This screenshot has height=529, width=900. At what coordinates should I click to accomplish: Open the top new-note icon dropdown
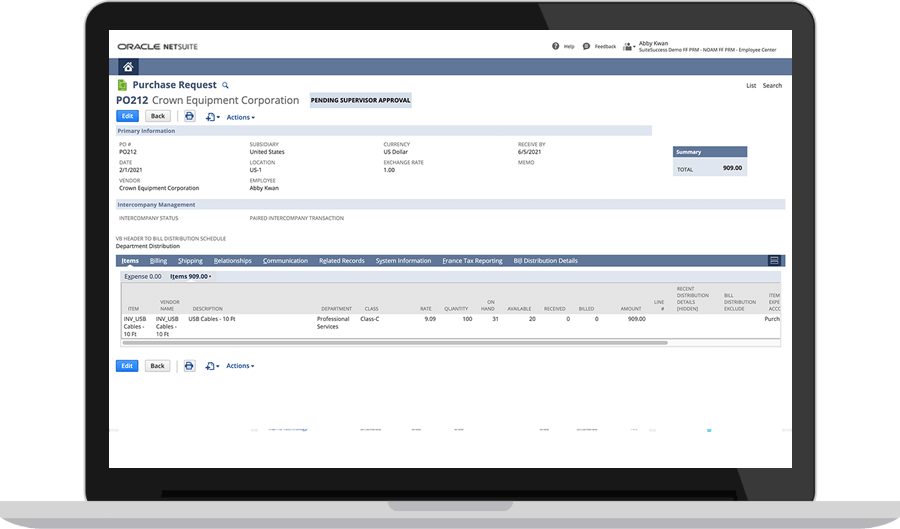(x=212, y=117)
